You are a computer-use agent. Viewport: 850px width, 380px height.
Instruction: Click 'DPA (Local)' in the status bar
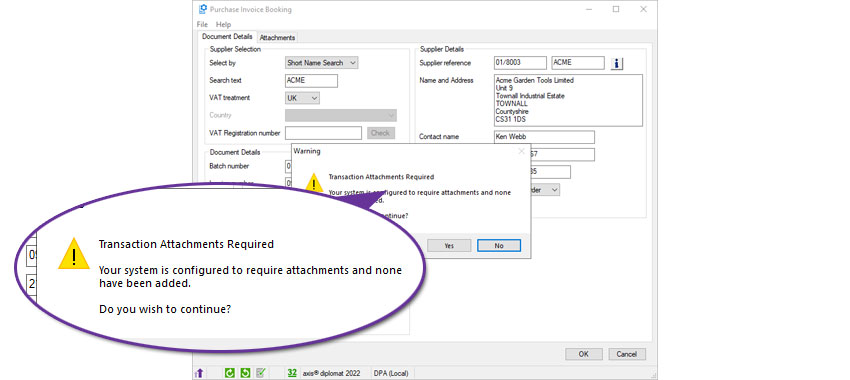click(x=391, y=373)
